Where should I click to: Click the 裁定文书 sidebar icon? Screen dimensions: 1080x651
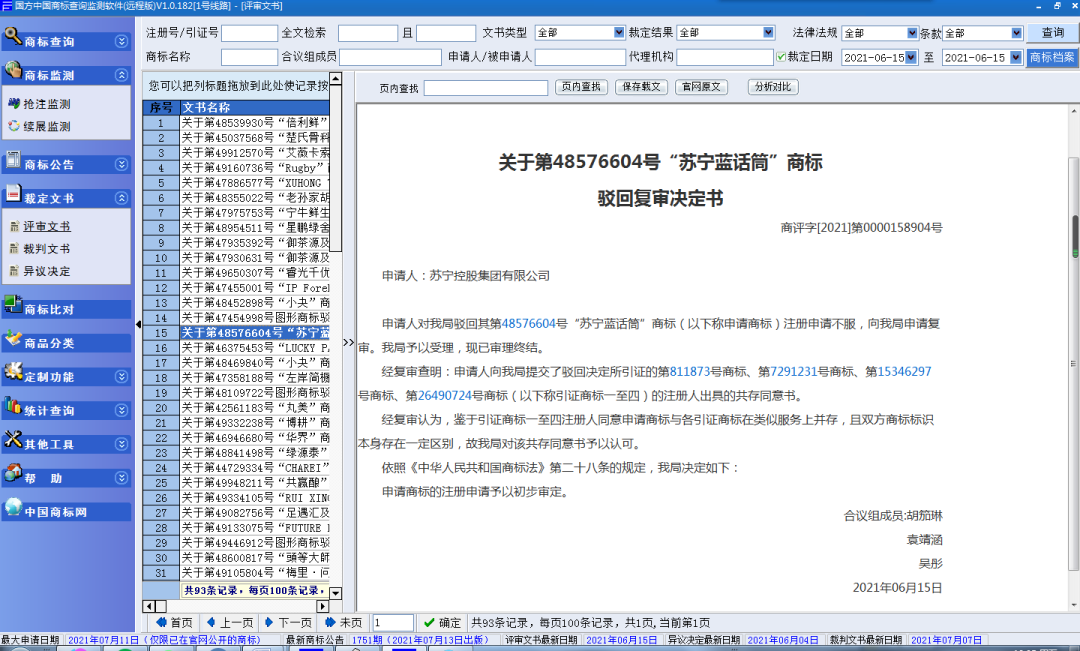coord(12,194)
